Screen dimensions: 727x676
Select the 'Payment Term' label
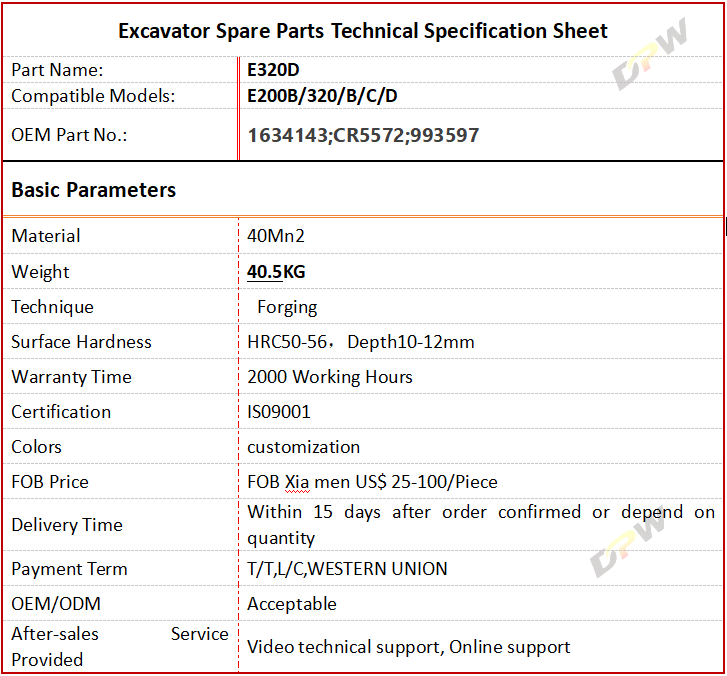point(69,569)
